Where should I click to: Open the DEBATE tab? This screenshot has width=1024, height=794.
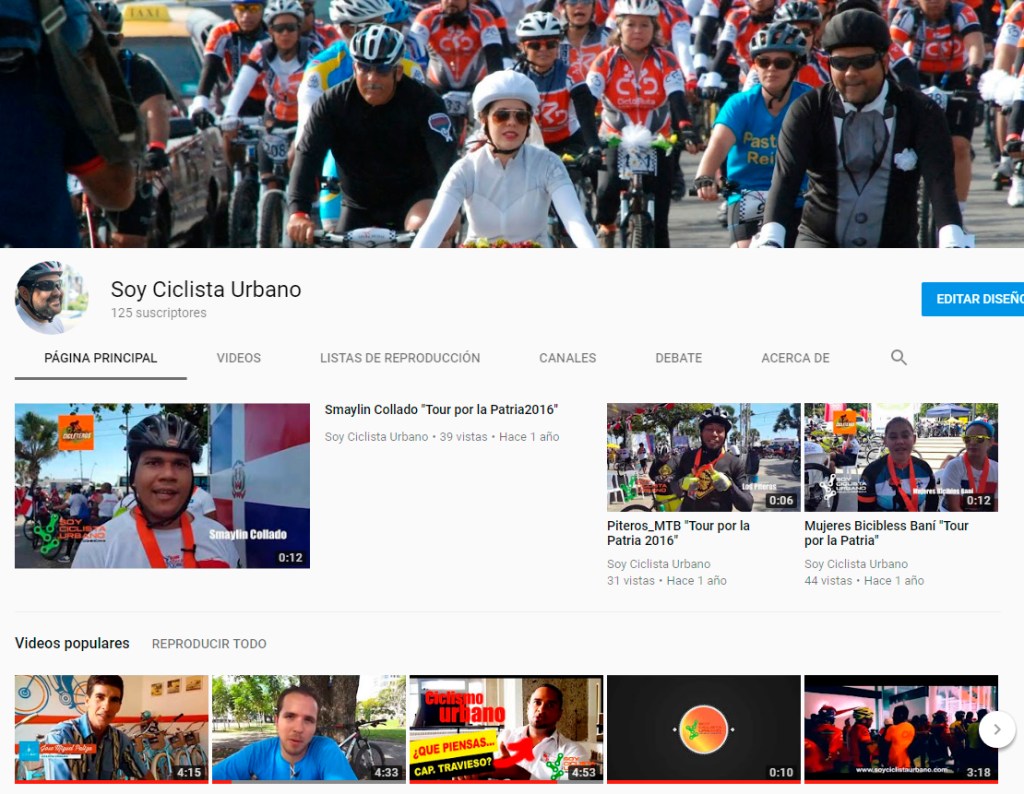(678, 357)
